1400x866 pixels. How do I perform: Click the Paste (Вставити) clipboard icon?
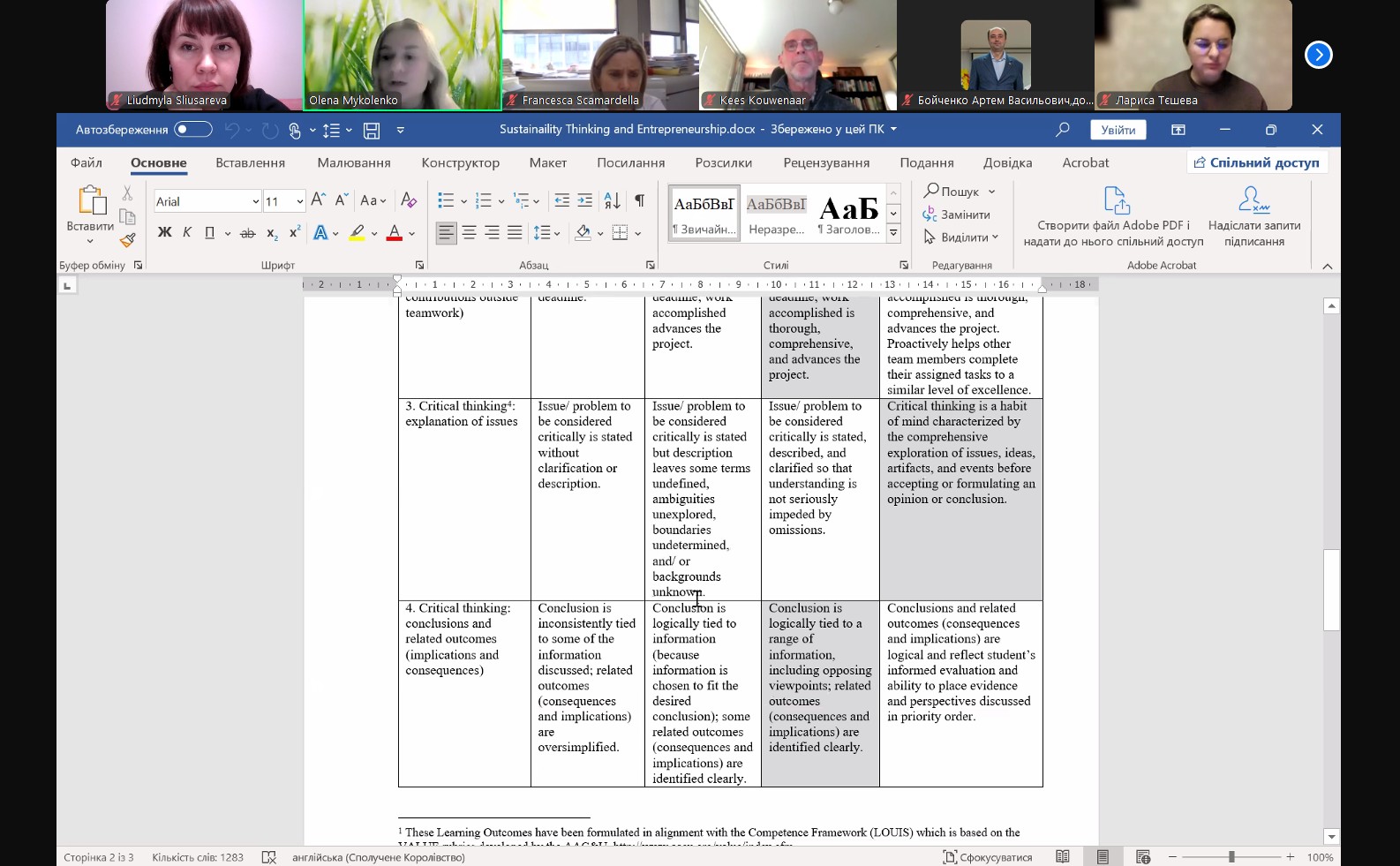(x=91, y=200)
